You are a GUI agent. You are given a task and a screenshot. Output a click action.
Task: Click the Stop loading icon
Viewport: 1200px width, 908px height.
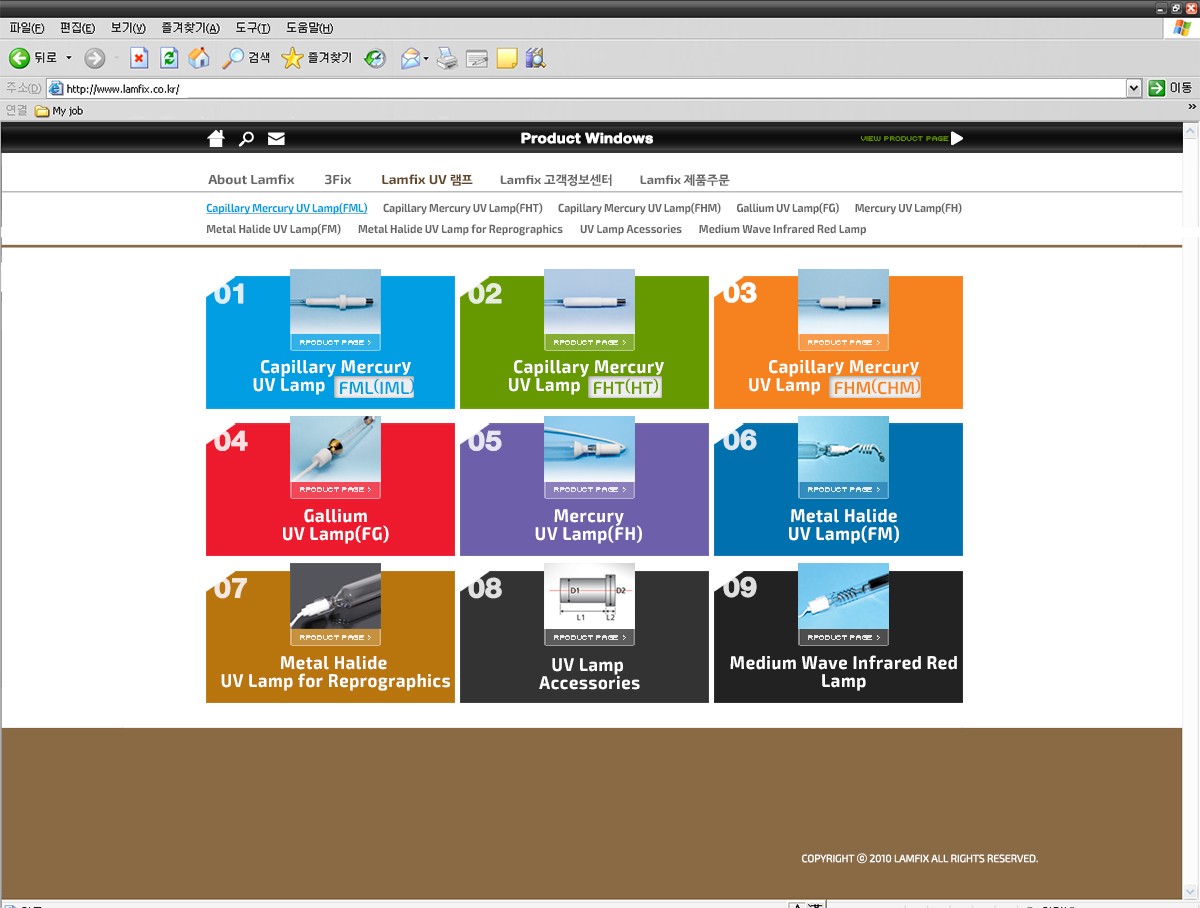139,58
